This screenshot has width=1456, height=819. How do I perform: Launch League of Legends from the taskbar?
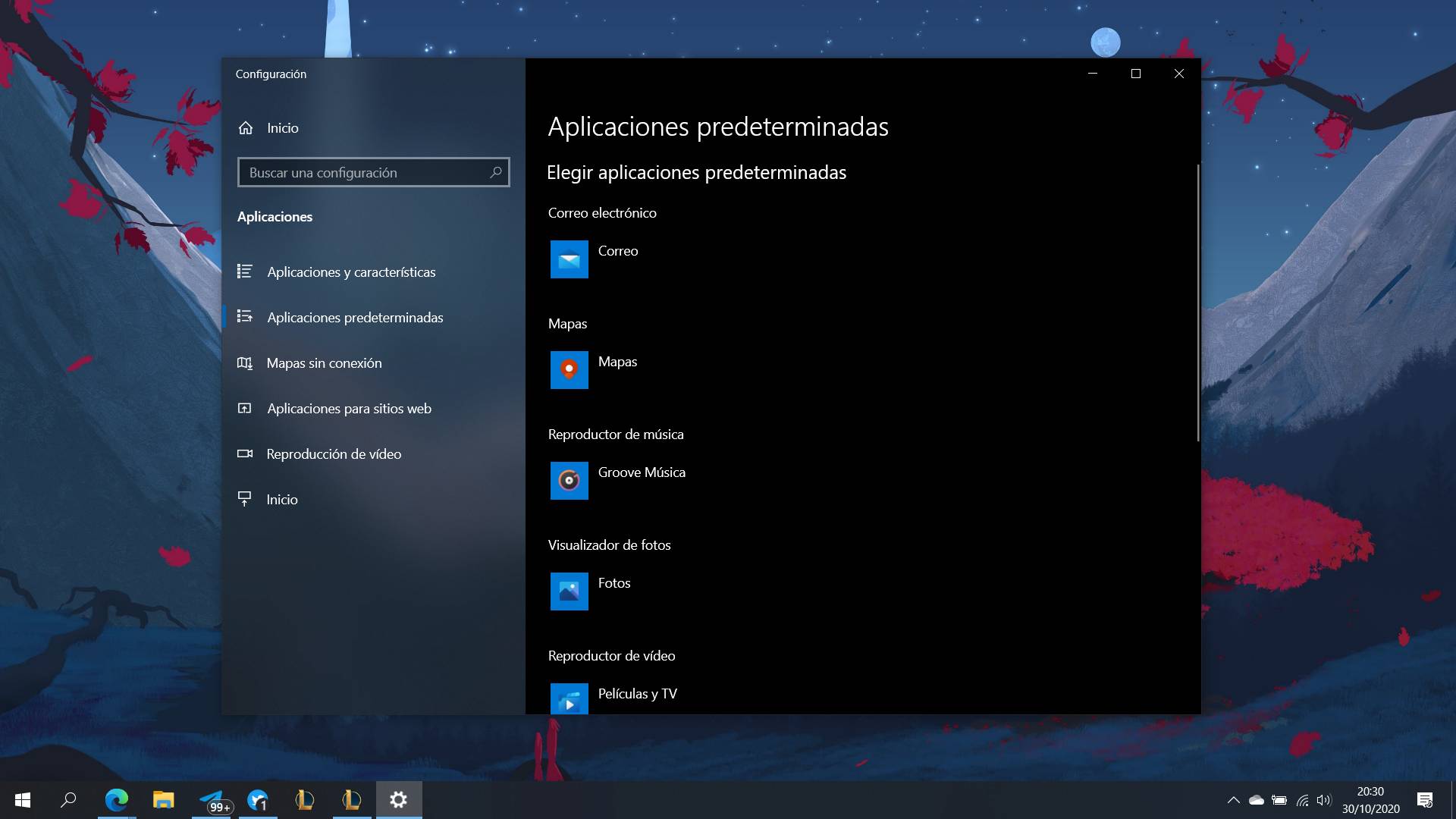click(304, 799)
